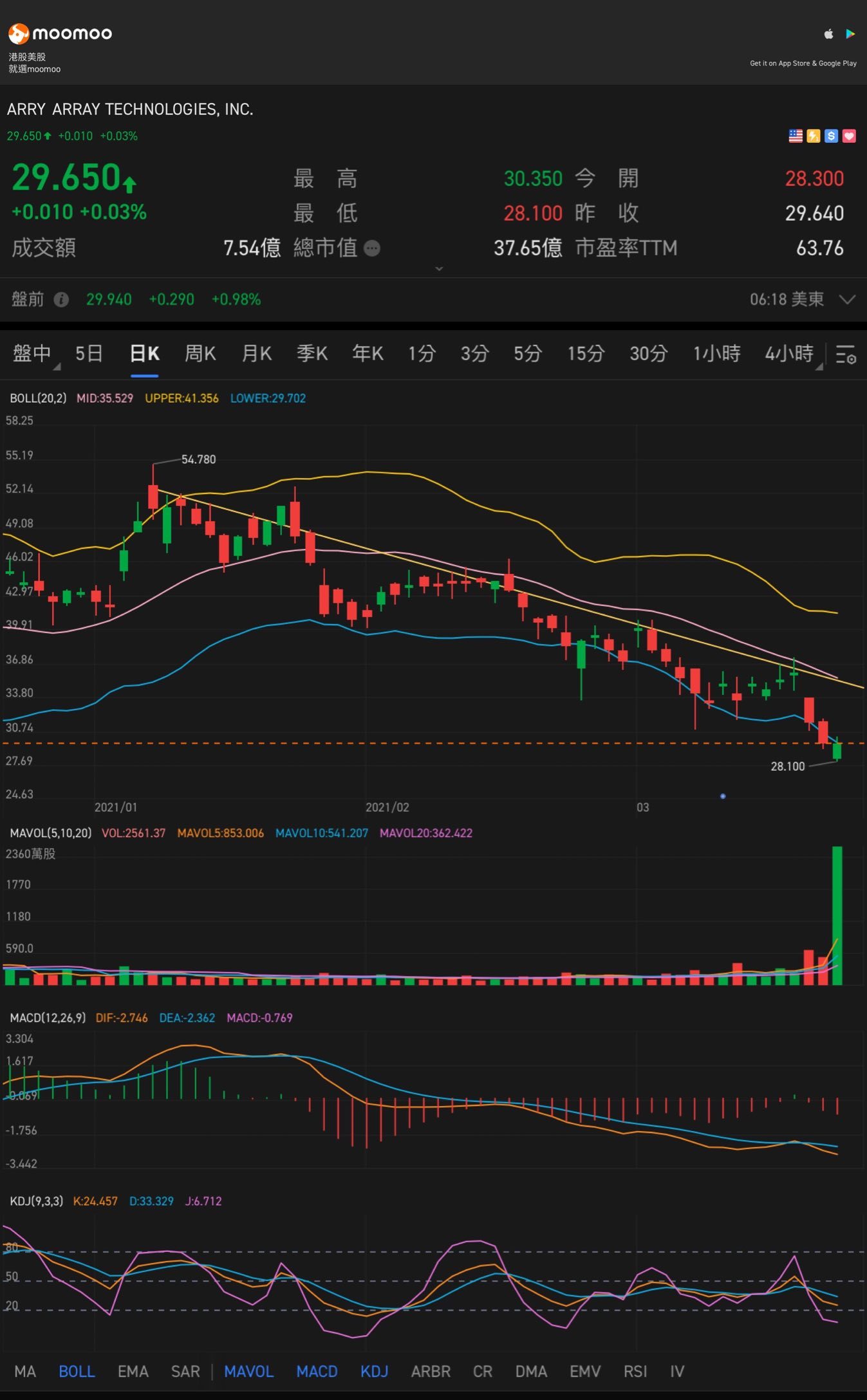Viewport: 867px width, 1400px height.
Task: Switch to the 季K chart tab
Action: [312, 354]
